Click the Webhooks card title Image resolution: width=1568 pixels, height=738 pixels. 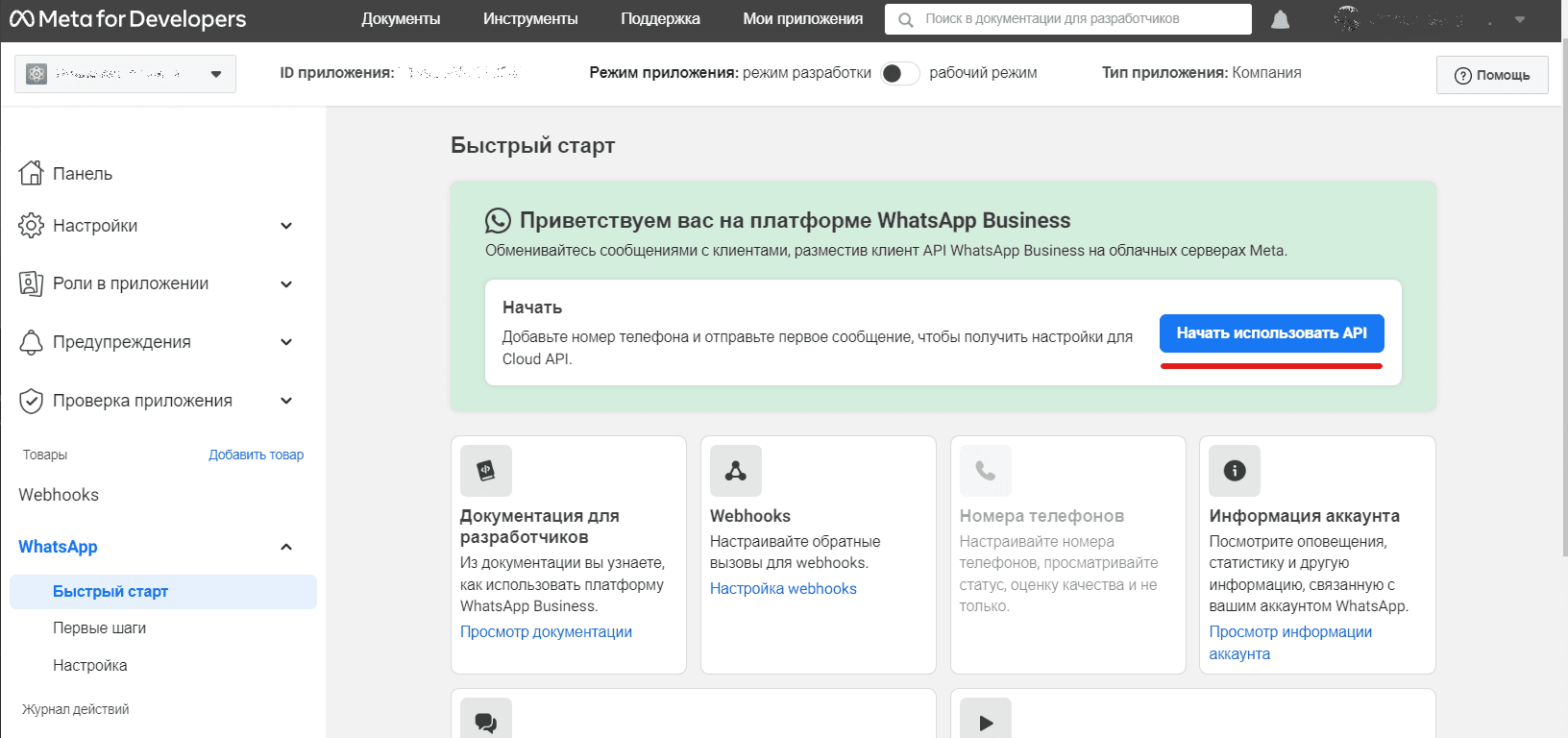click(750, 516)
